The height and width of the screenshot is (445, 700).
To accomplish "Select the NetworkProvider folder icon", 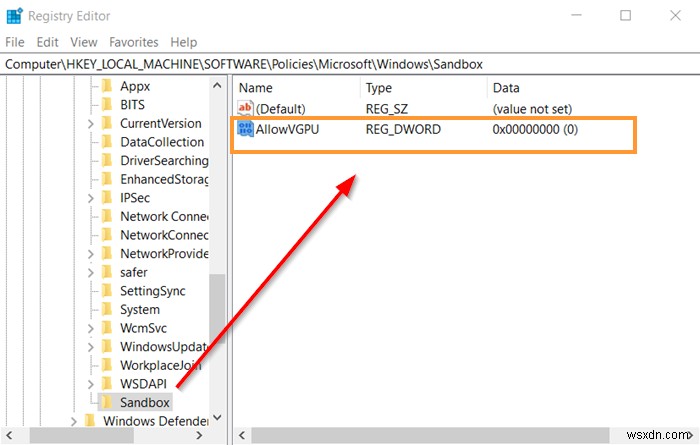I will tap(107, 253).
